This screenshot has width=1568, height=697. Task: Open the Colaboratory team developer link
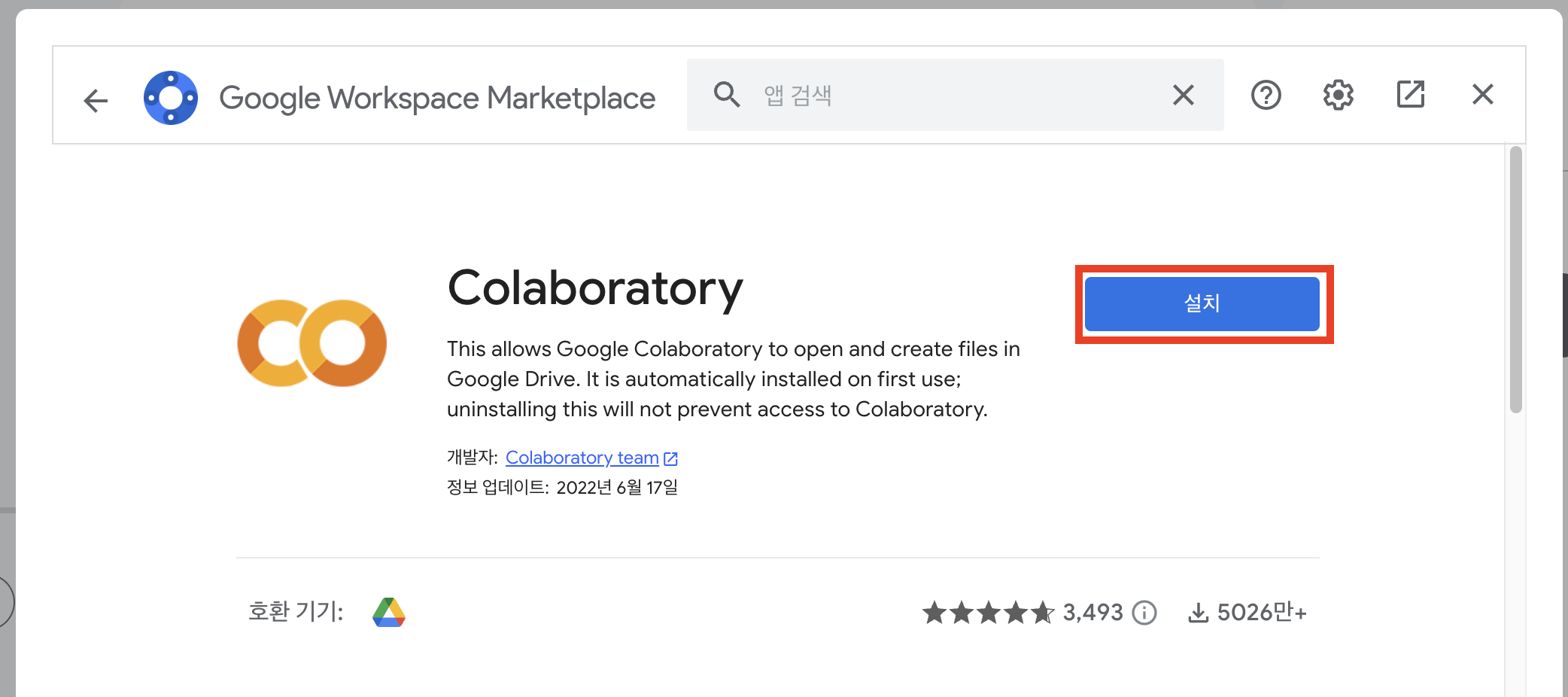click(x=591, y=458)
